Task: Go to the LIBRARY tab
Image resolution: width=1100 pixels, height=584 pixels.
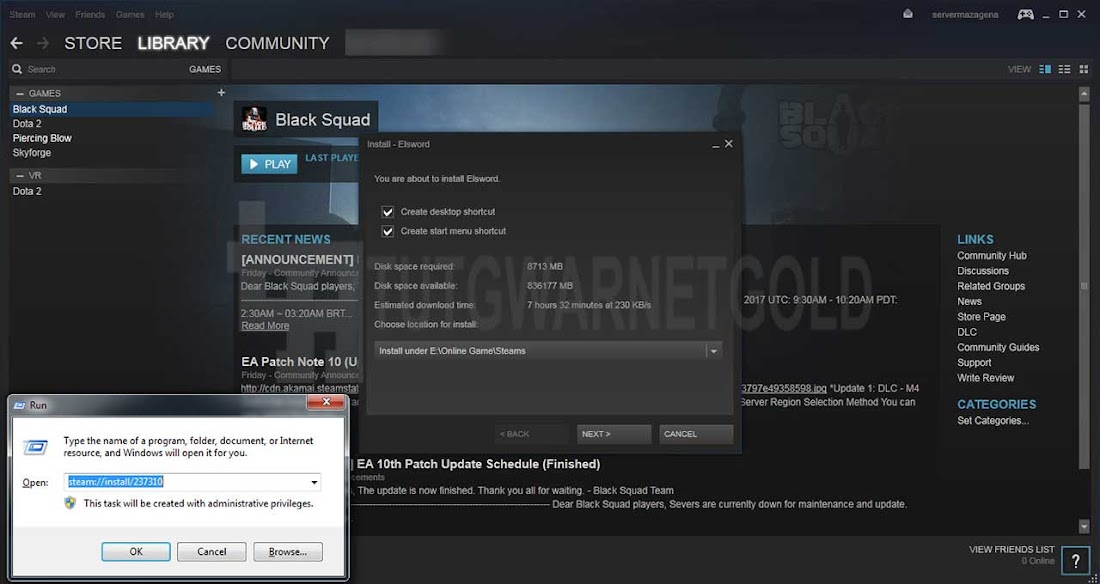Action: click(173, 44)
